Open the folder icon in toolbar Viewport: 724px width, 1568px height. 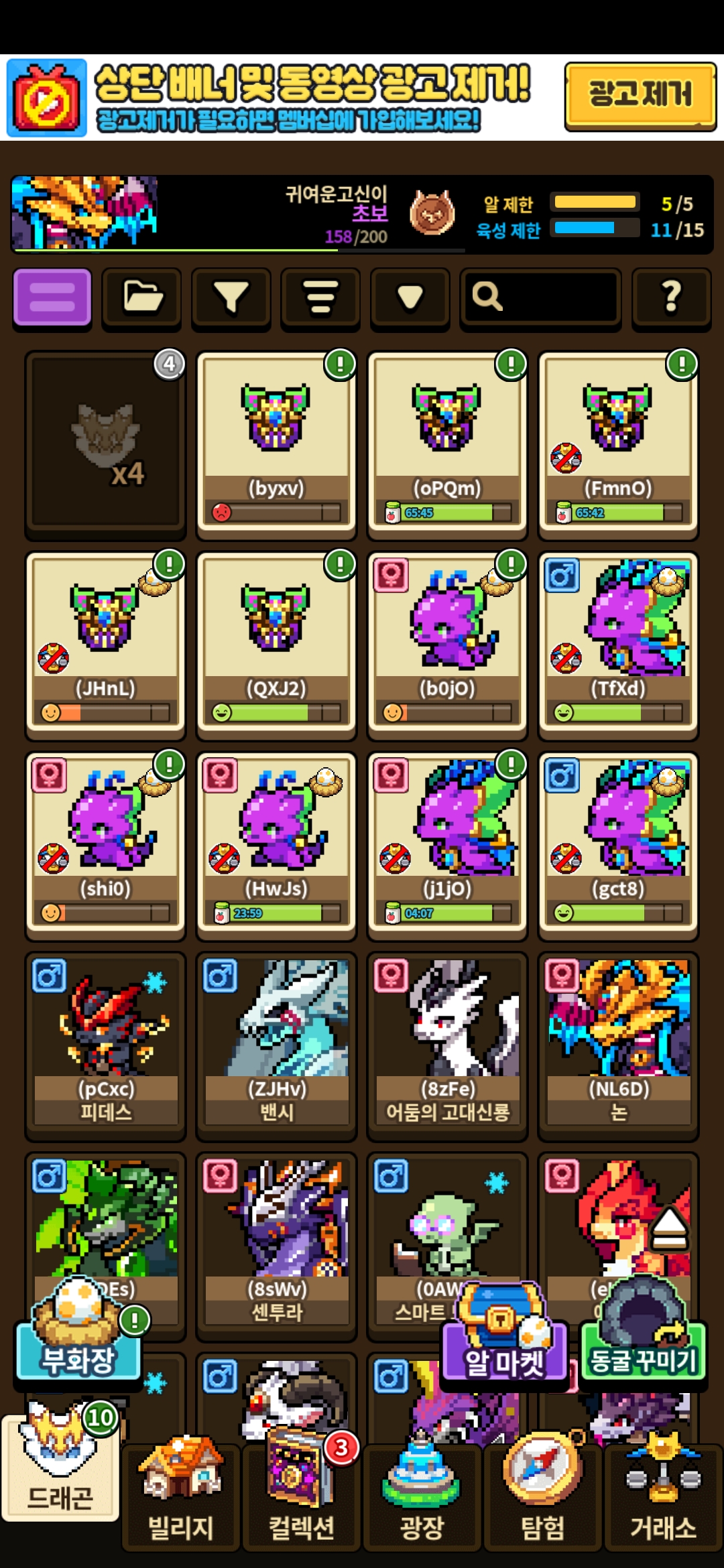141,299
